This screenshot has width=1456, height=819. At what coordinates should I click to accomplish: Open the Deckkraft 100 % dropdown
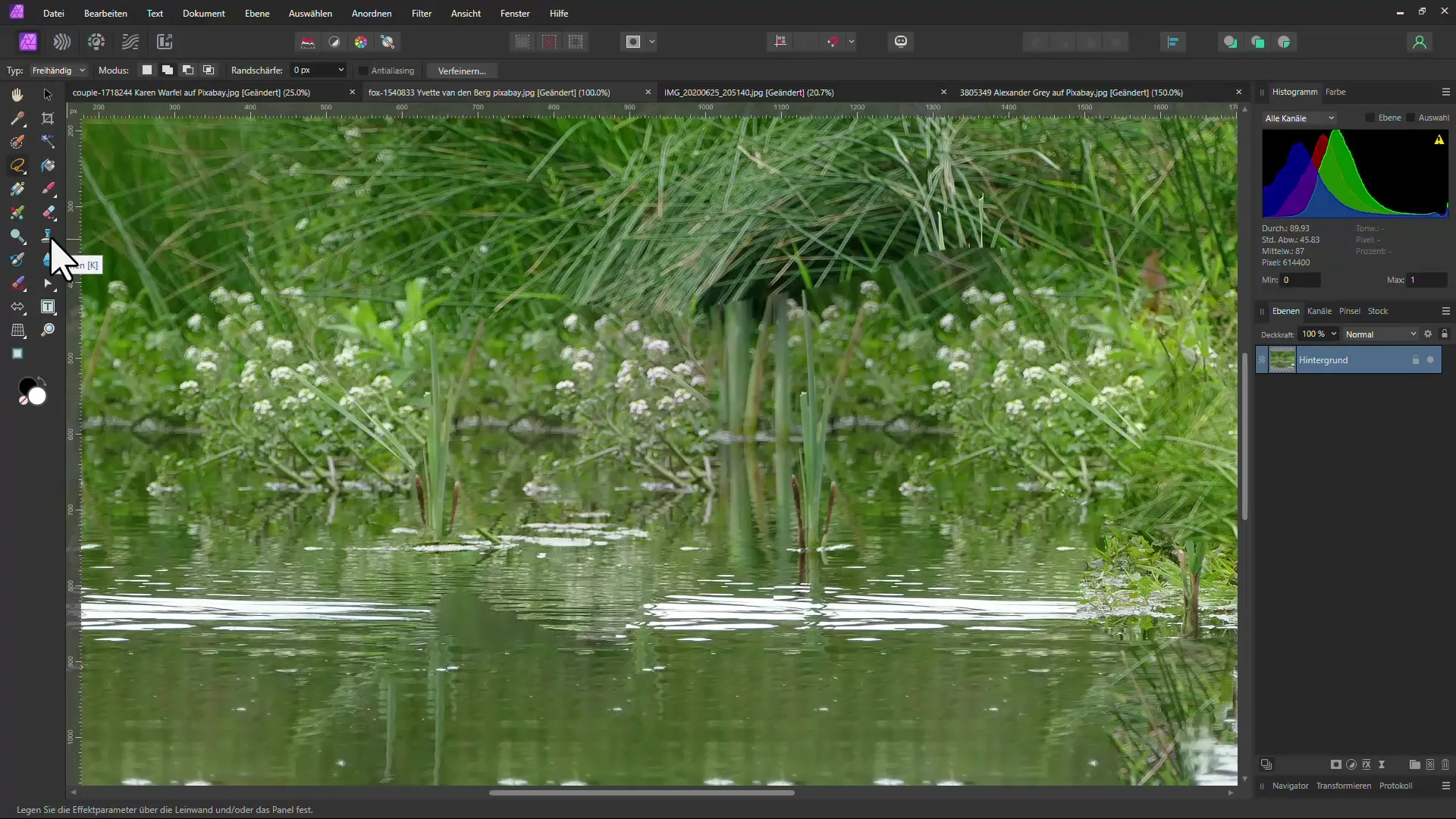[1319, 334]
